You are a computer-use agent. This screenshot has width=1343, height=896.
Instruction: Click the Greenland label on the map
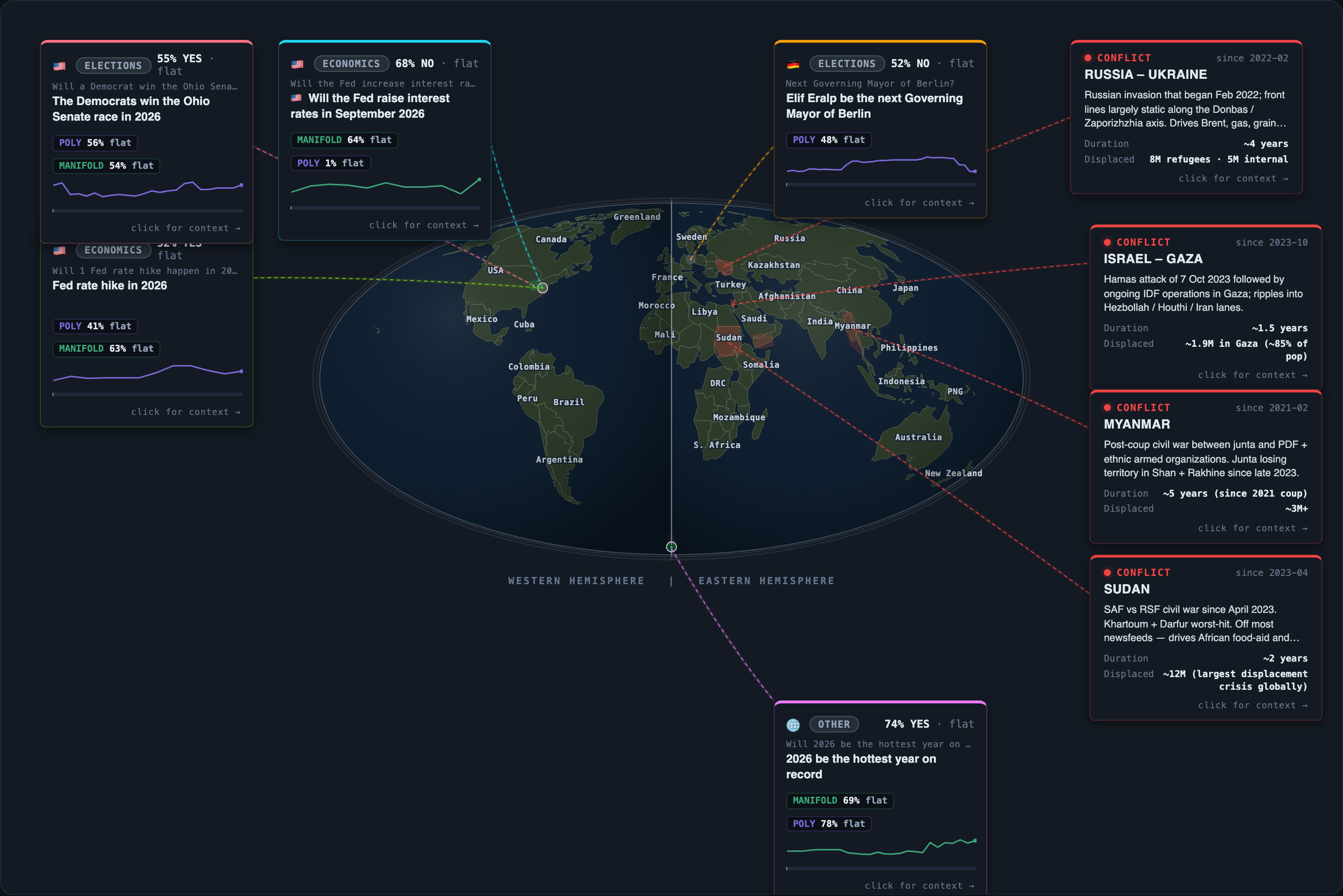point(636,216)
